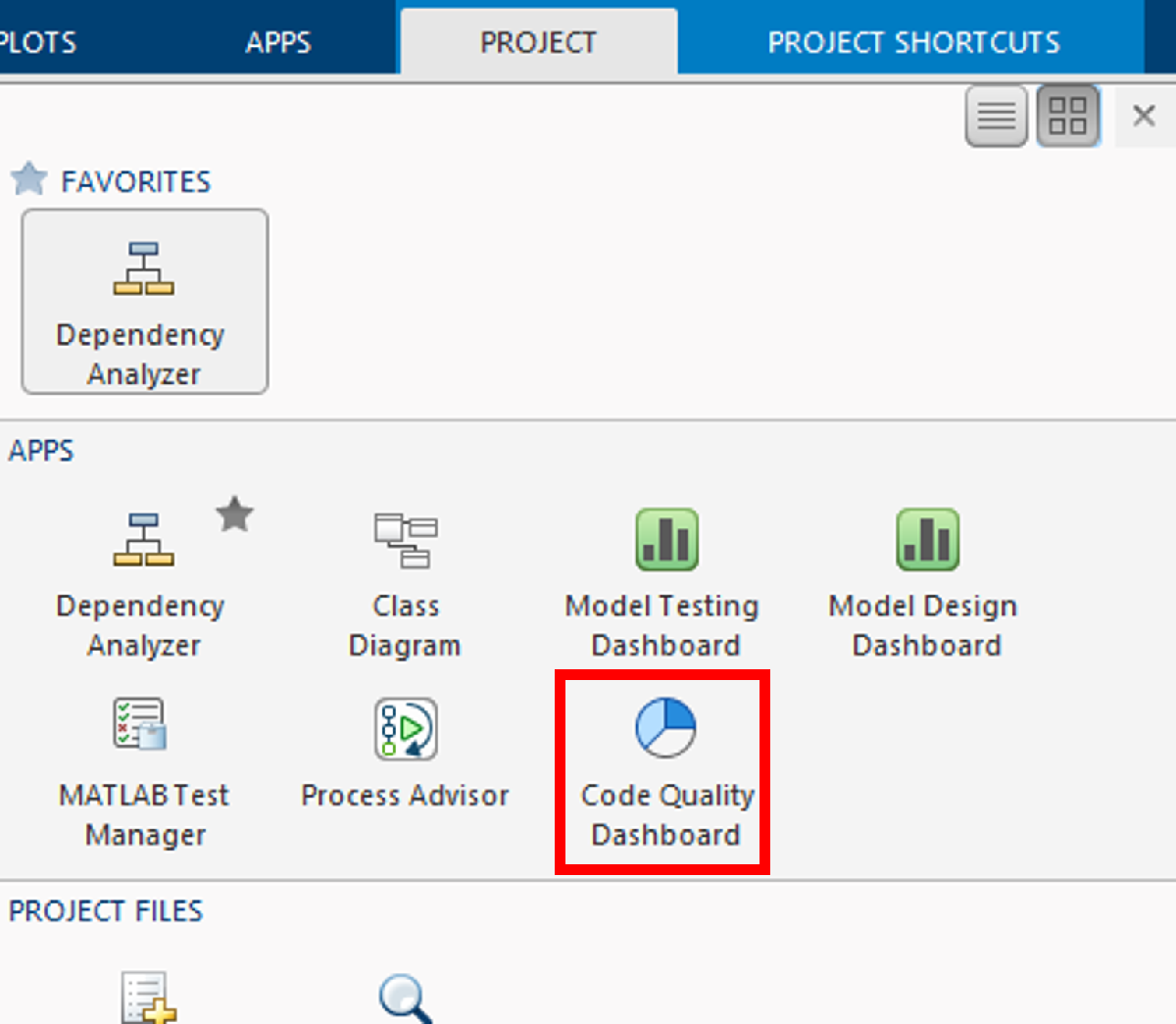Switch the gallery to grid view

pyautogui.click(x=1067, y=117)
